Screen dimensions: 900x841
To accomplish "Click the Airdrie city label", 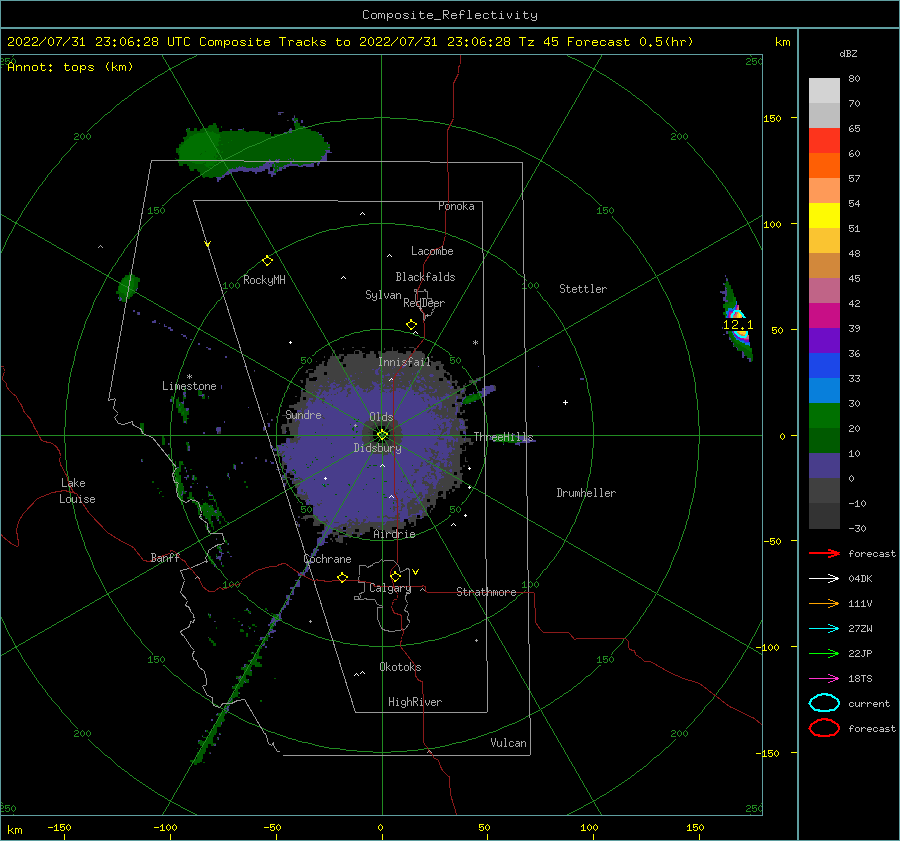I will pyautogui.click(x=394, y=534).
